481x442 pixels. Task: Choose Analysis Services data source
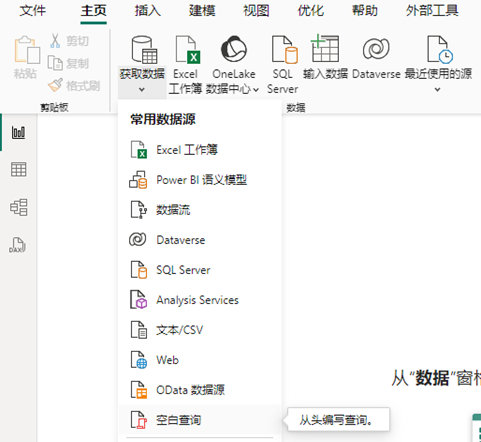click(200, 300)
